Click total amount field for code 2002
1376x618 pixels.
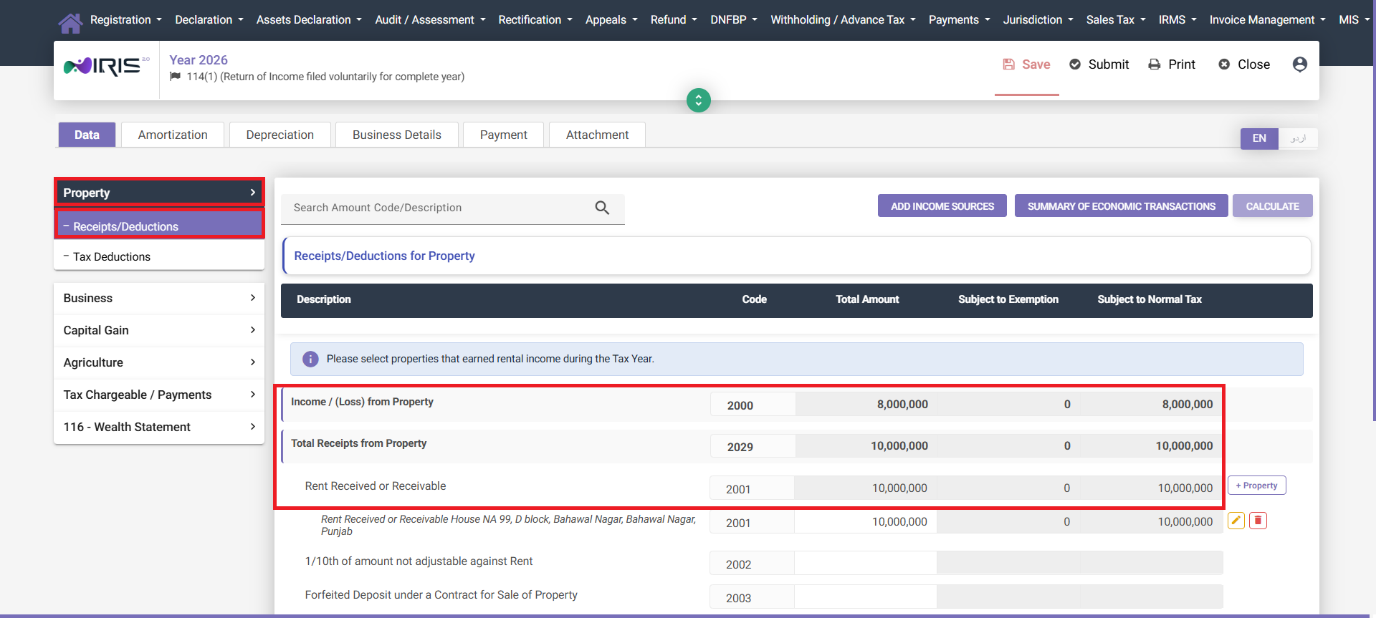[x=866, y=564]
